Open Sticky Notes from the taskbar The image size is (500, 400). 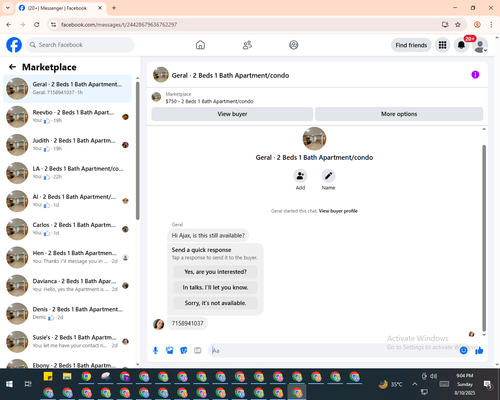(x=48, y=377)
